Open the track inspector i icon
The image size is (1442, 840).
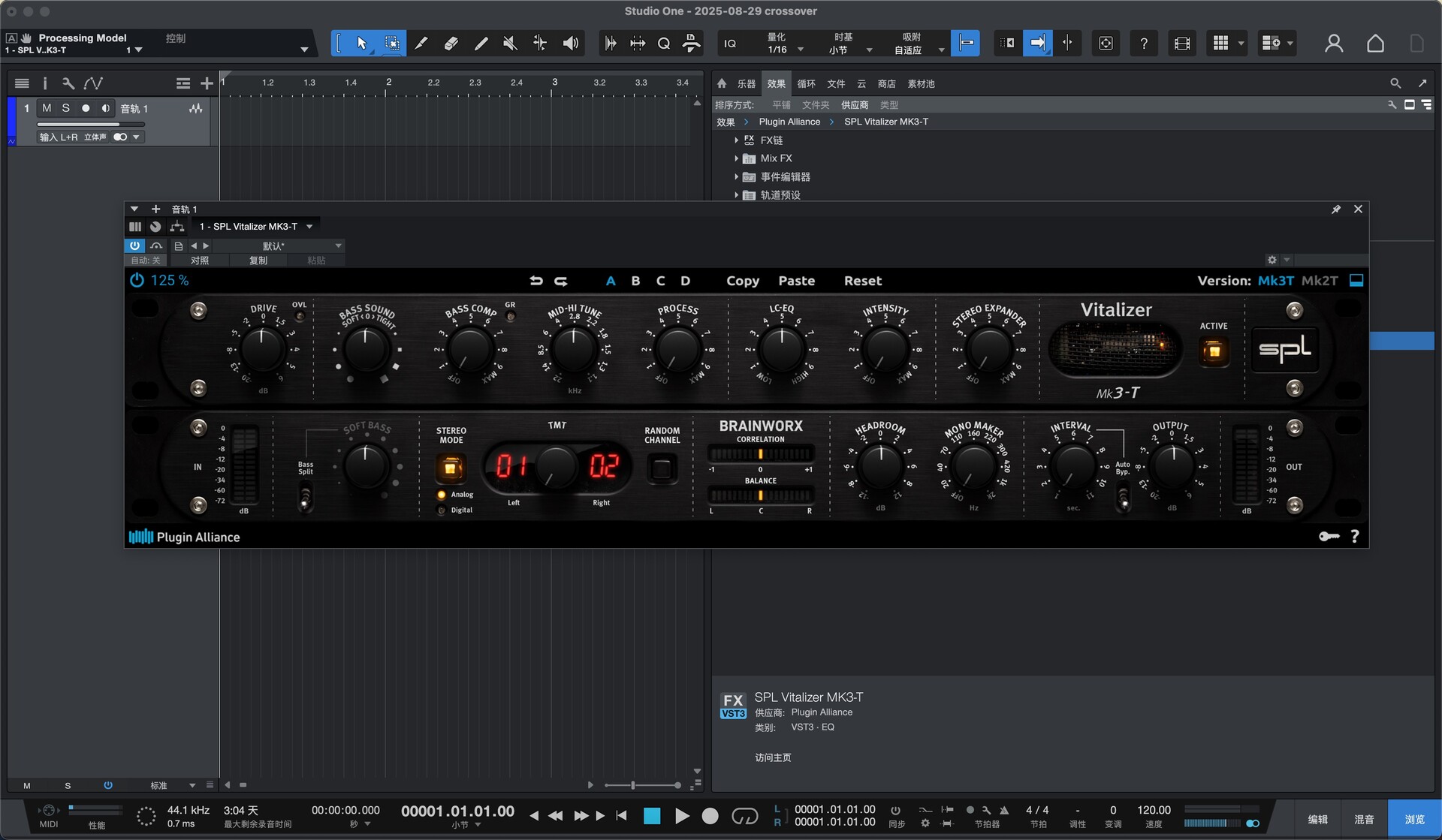[45, 83]
